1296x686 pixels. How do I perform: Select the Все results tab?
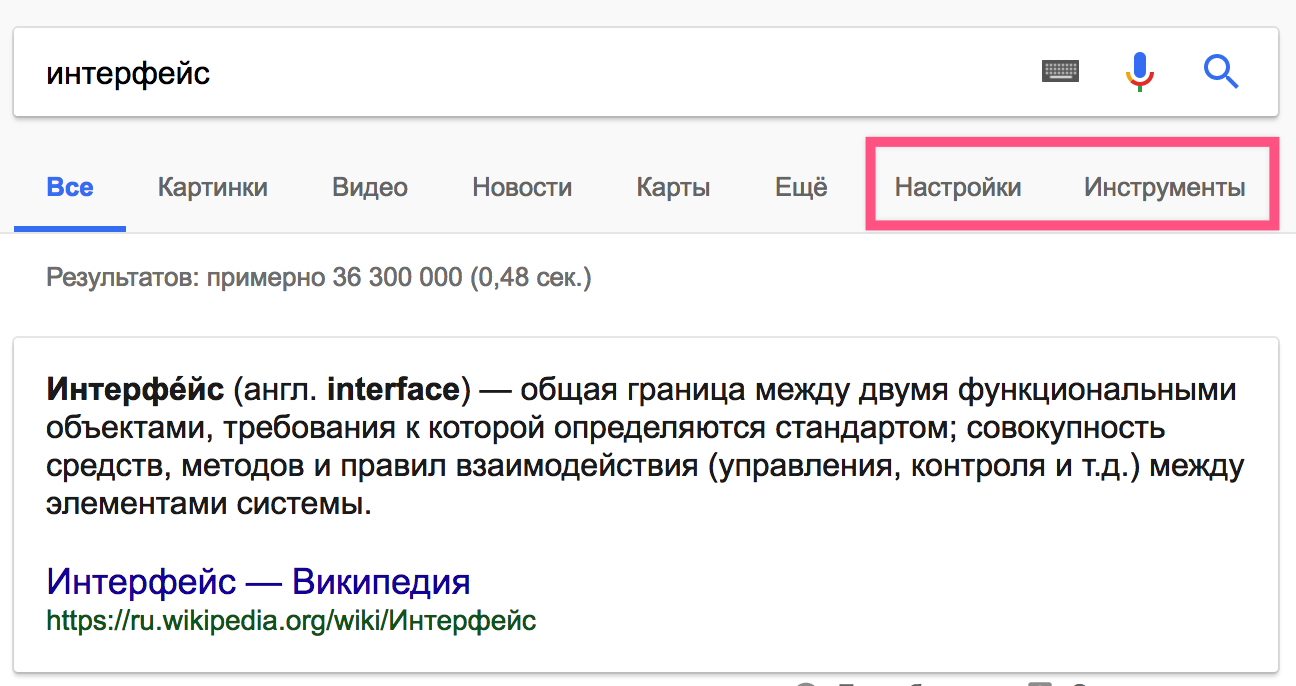tap(70, 188)
